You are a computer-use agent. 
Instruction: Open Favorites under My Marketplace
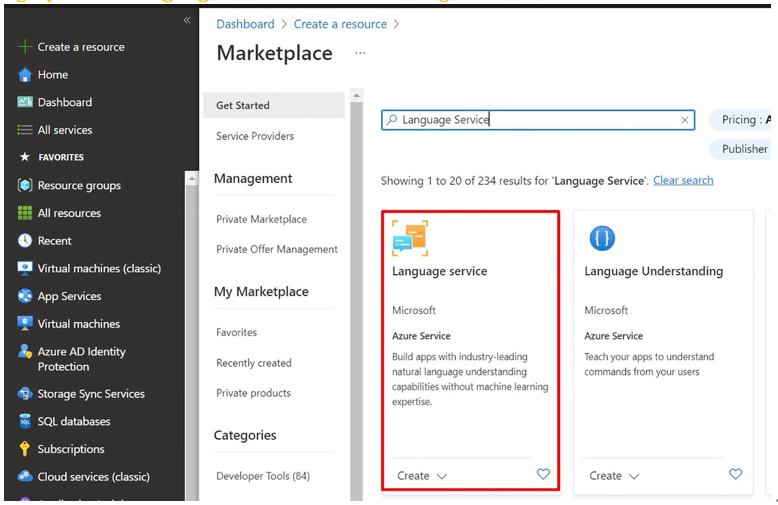tap(237, 332)
